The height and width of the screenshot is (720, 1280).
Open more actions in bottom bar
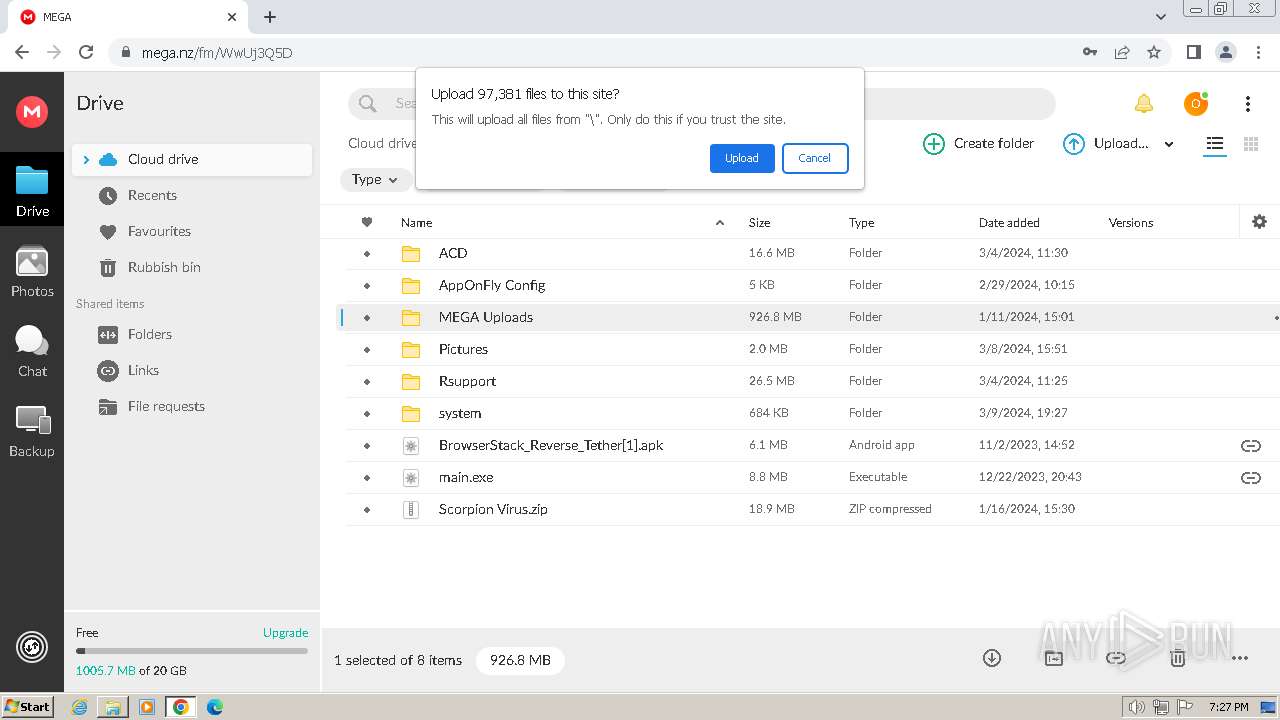point(1240,658)
